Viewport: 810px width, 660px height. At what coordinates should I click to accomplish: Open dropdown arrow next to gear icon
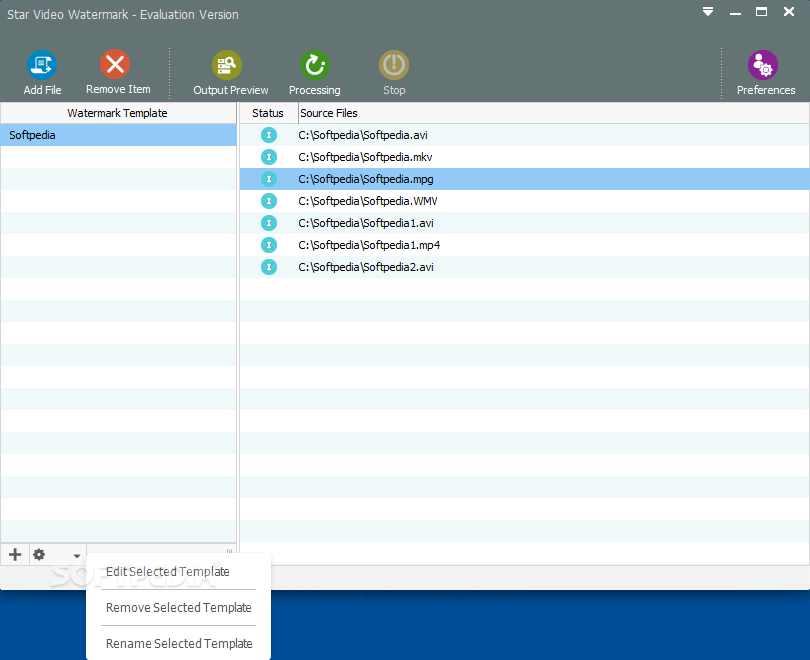click(x=75, y=554)
